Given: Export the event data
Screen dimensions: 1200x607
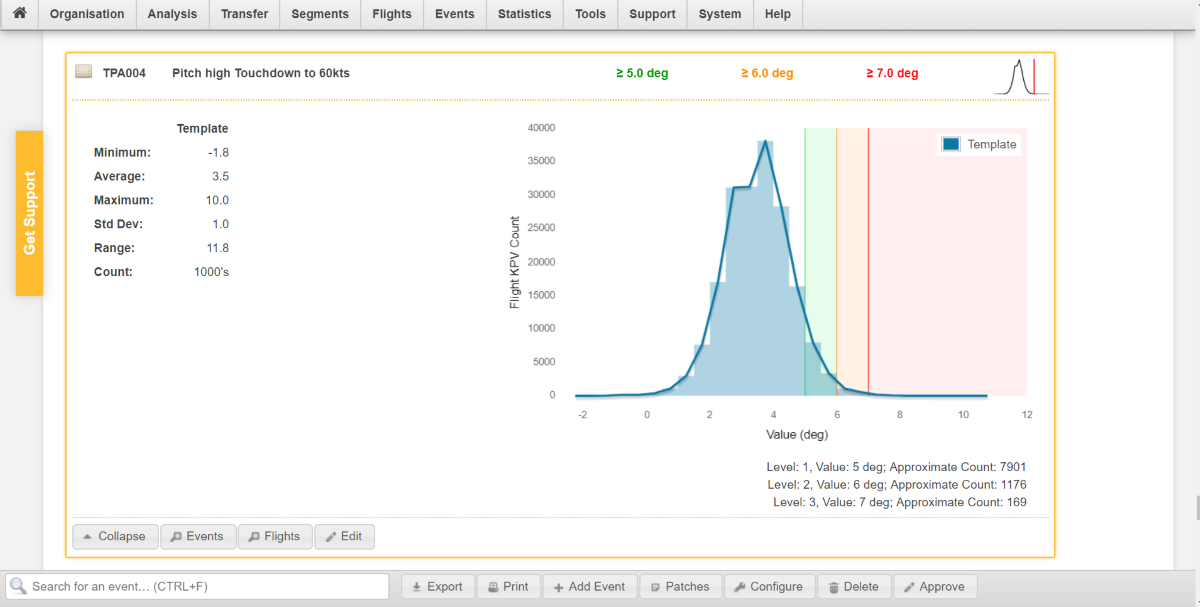Looking at the screenshot, I should tap(437, 587).
